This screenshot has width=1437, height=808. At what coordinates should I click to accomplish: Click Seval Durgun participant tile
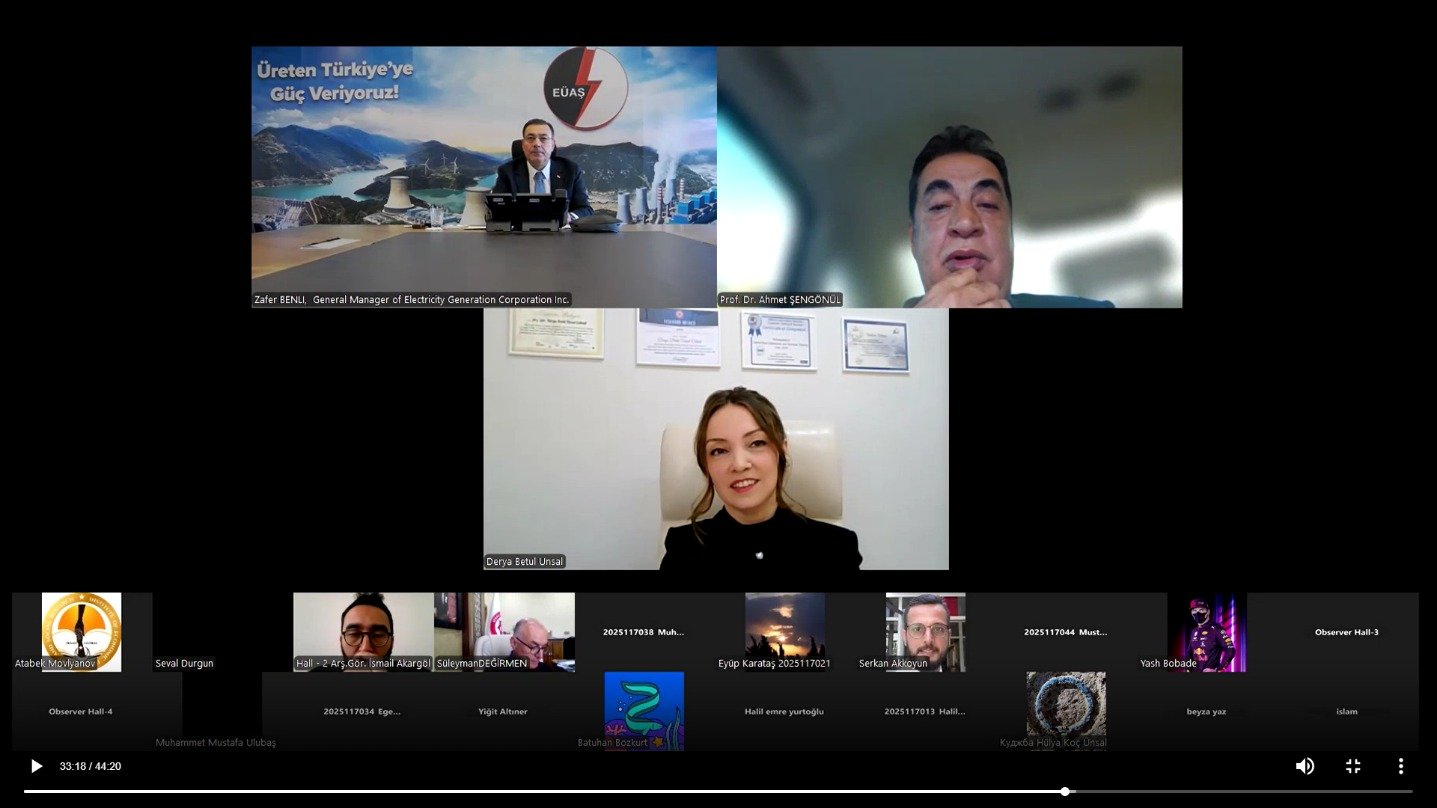coord(223,632)
